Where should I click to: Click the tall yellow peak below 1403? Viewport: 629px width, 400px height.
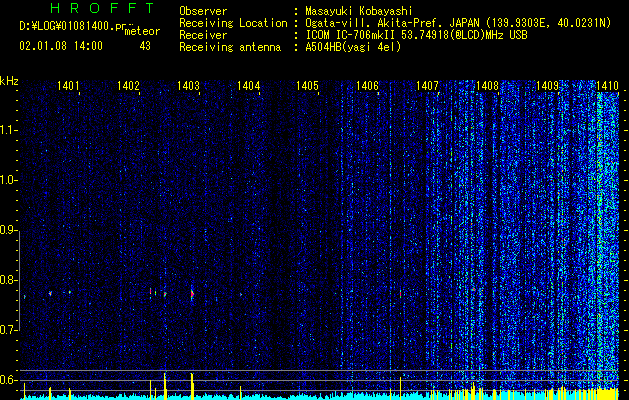(x=192, y=384)
